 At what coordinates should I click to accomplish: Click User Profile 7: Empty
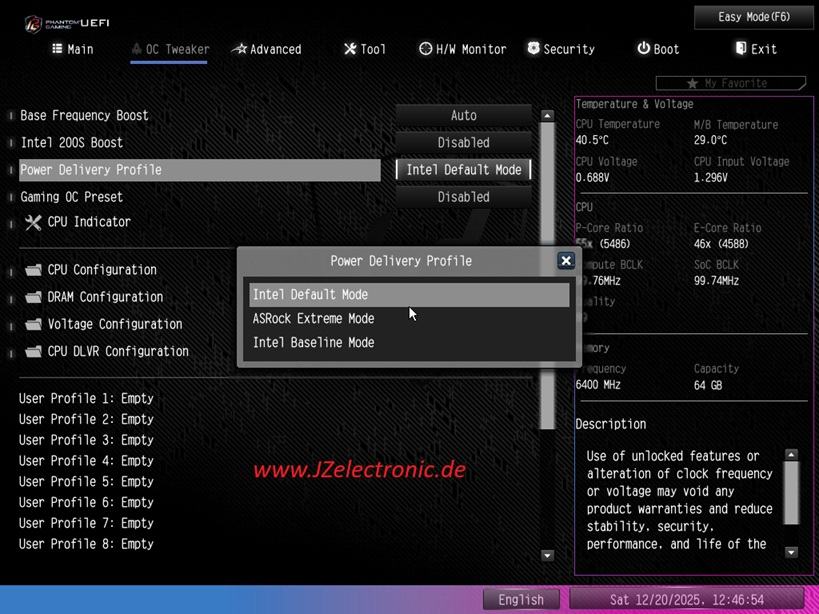pos(86,523)
